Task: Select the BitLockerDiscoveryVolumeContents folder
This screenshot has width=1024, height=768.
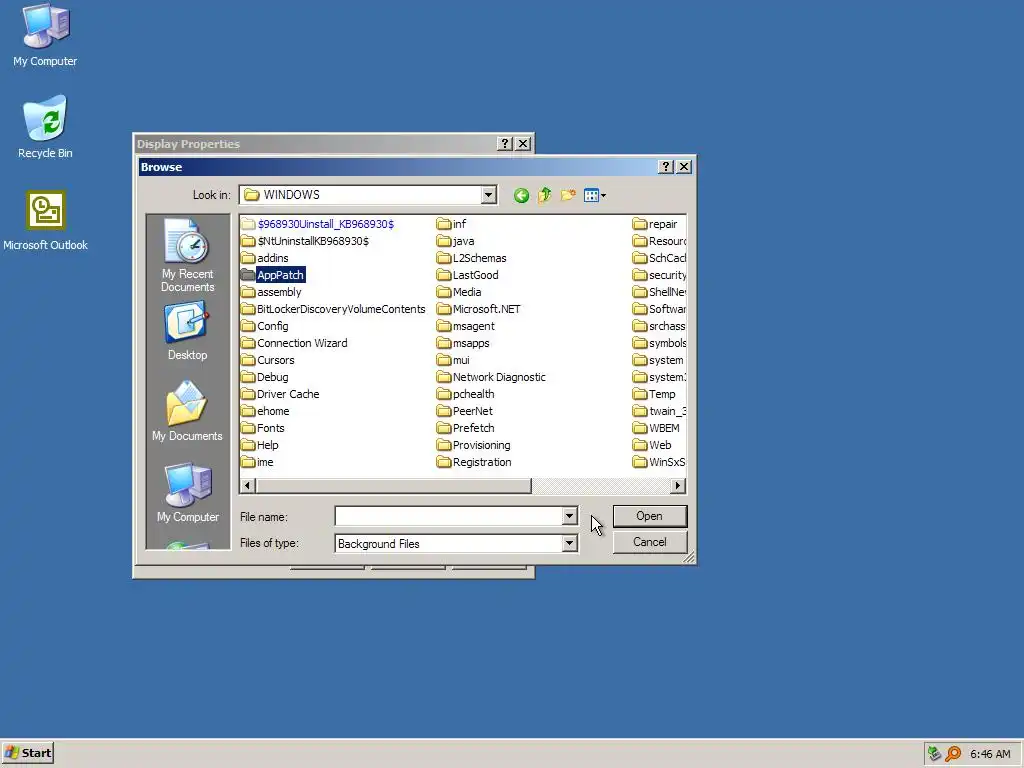Action: click(x=334, y=309)
